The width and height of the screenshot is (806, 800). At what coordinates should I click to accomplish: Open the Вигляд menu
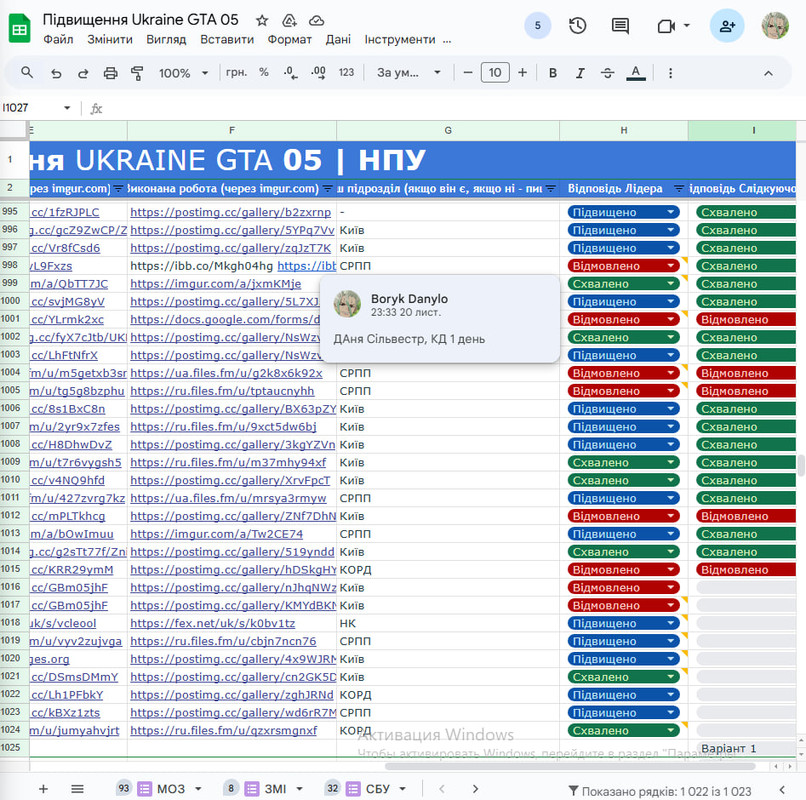166,40
